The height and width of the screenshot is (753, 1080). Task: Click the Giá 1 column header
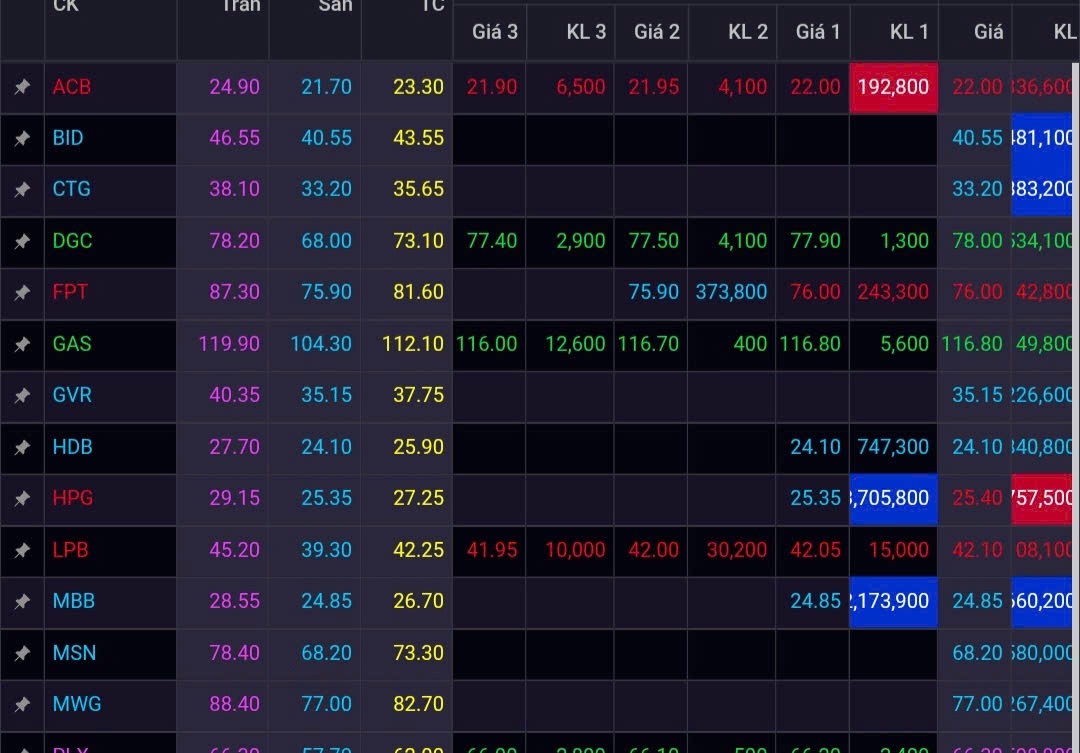tap(818, 32)
